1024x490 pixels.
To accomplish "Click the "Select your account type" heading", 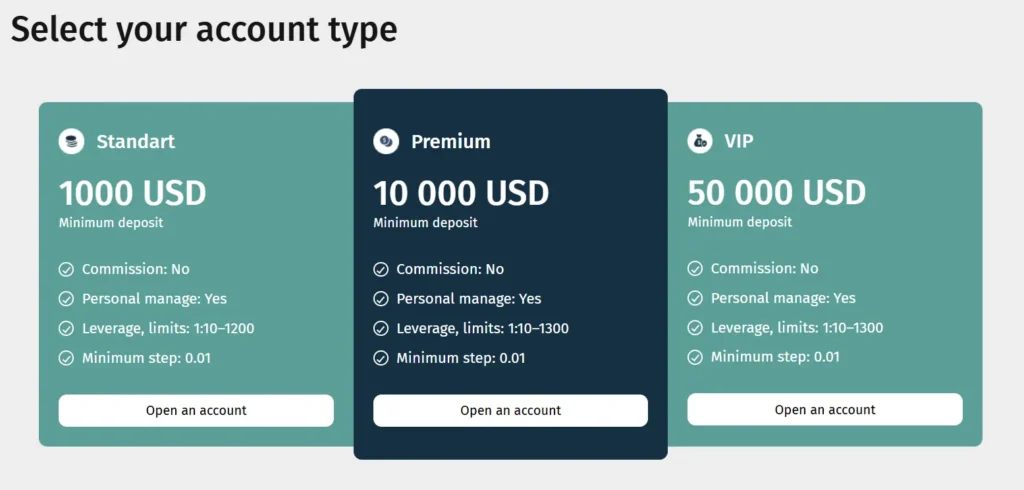I will 204,30.
